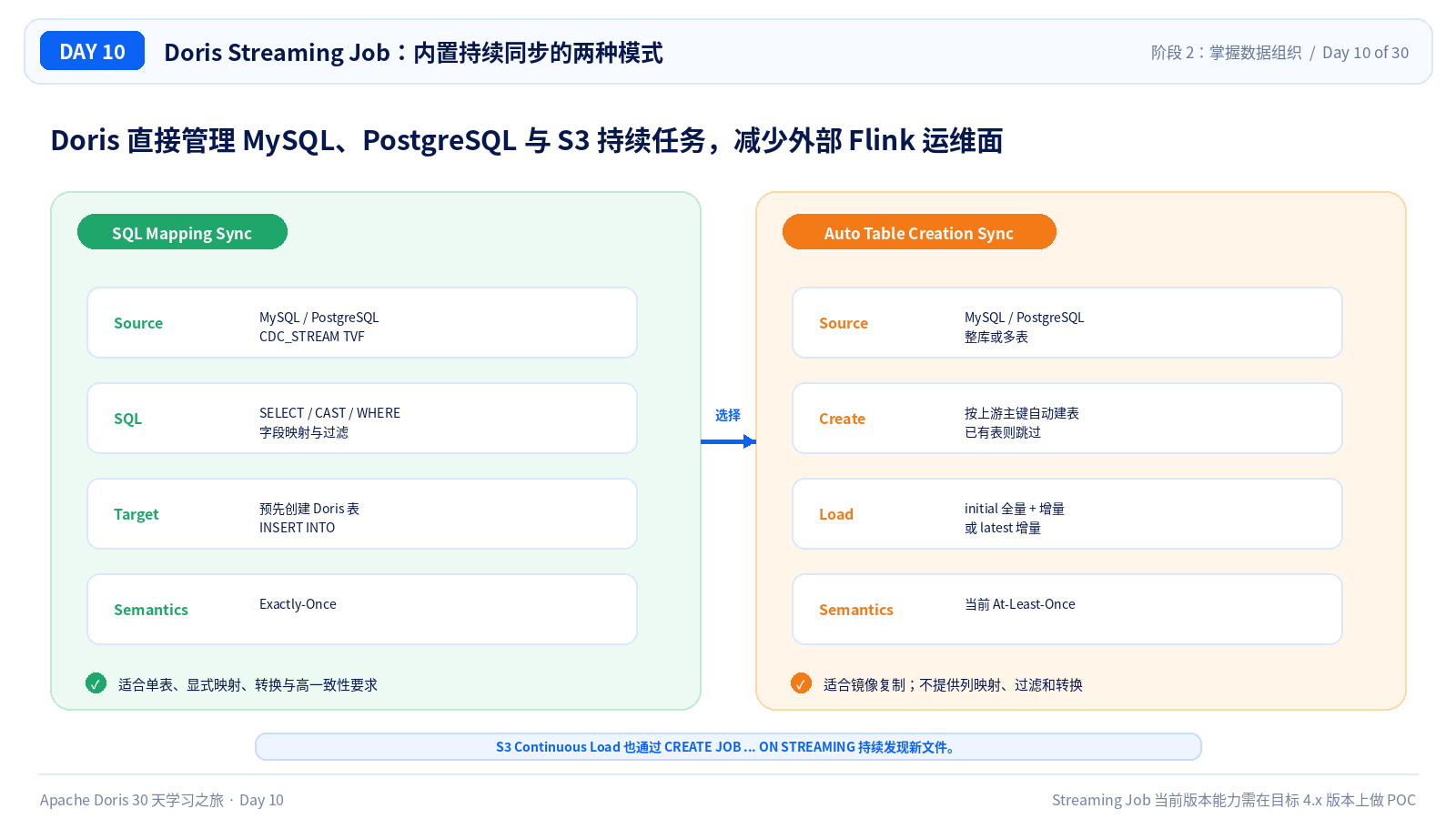The width and height of the screenshot is (1456, 819).
Task: Click the SQL Mapping Sync green pill
Action: (x=182, y=232)
